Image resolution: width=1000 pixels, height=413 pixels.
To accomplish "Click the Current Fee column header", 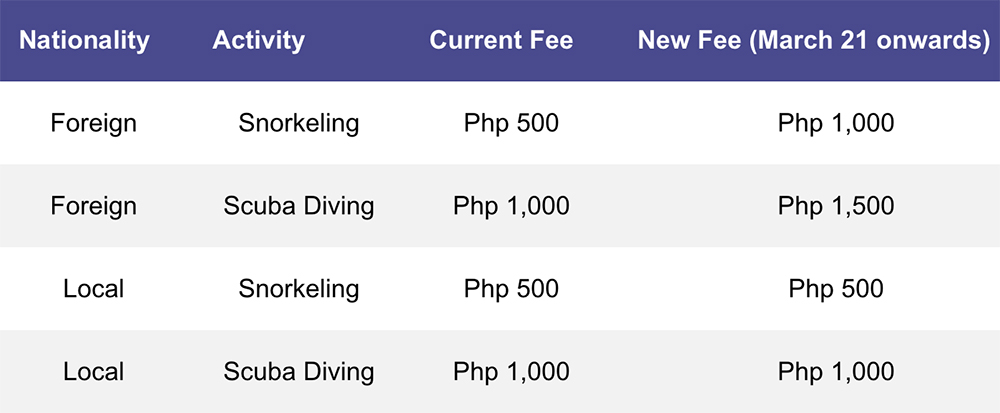I will click(501, 40).
